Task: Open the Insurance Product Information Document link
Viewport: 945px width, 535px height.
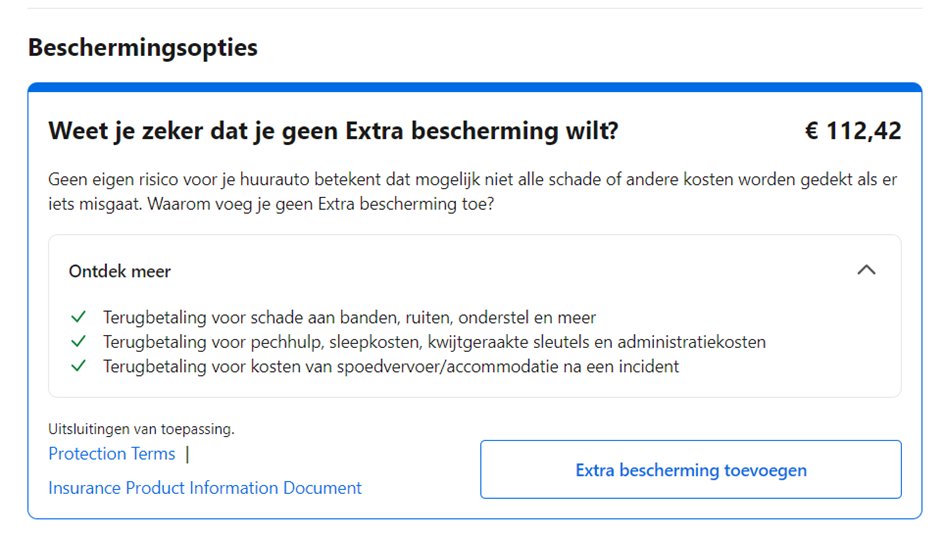Action: coord(205,488)
